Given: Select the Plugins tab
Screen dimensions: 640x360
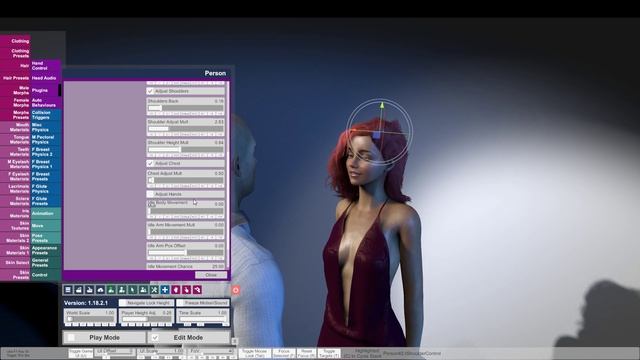Looking at the screenshot, I should click(x=46, y=90).
